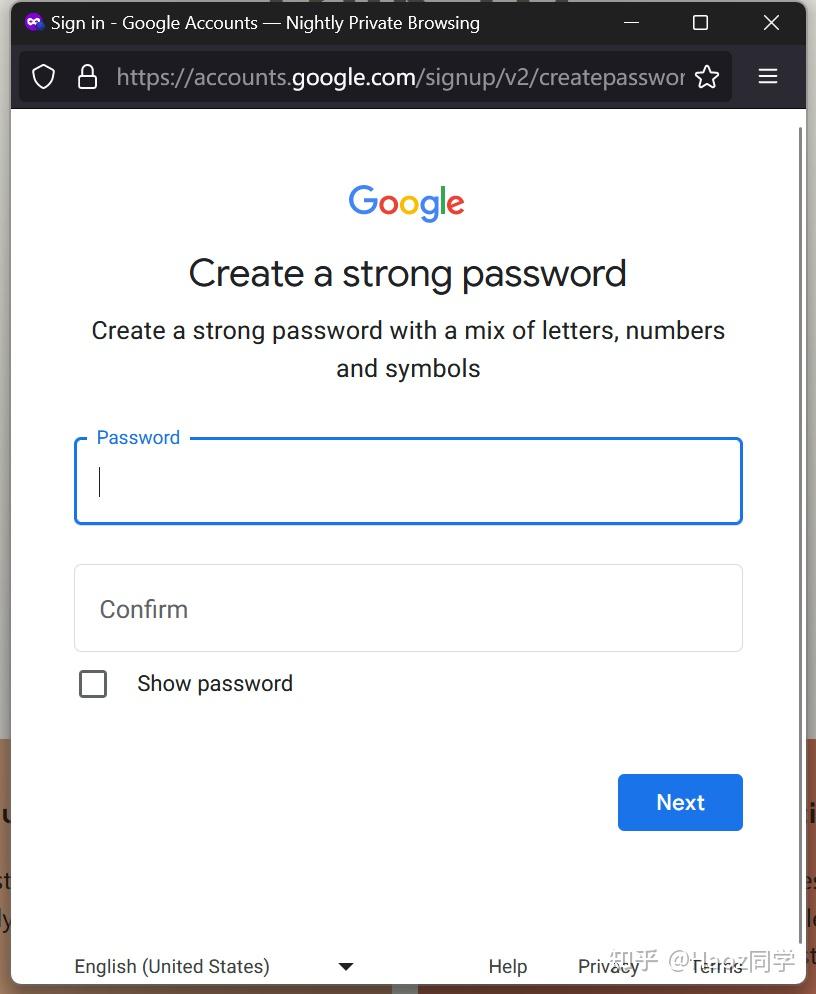This screenshot has width=816, height=994.
Task: Open the English (United States) language selector
Action: 172,966
